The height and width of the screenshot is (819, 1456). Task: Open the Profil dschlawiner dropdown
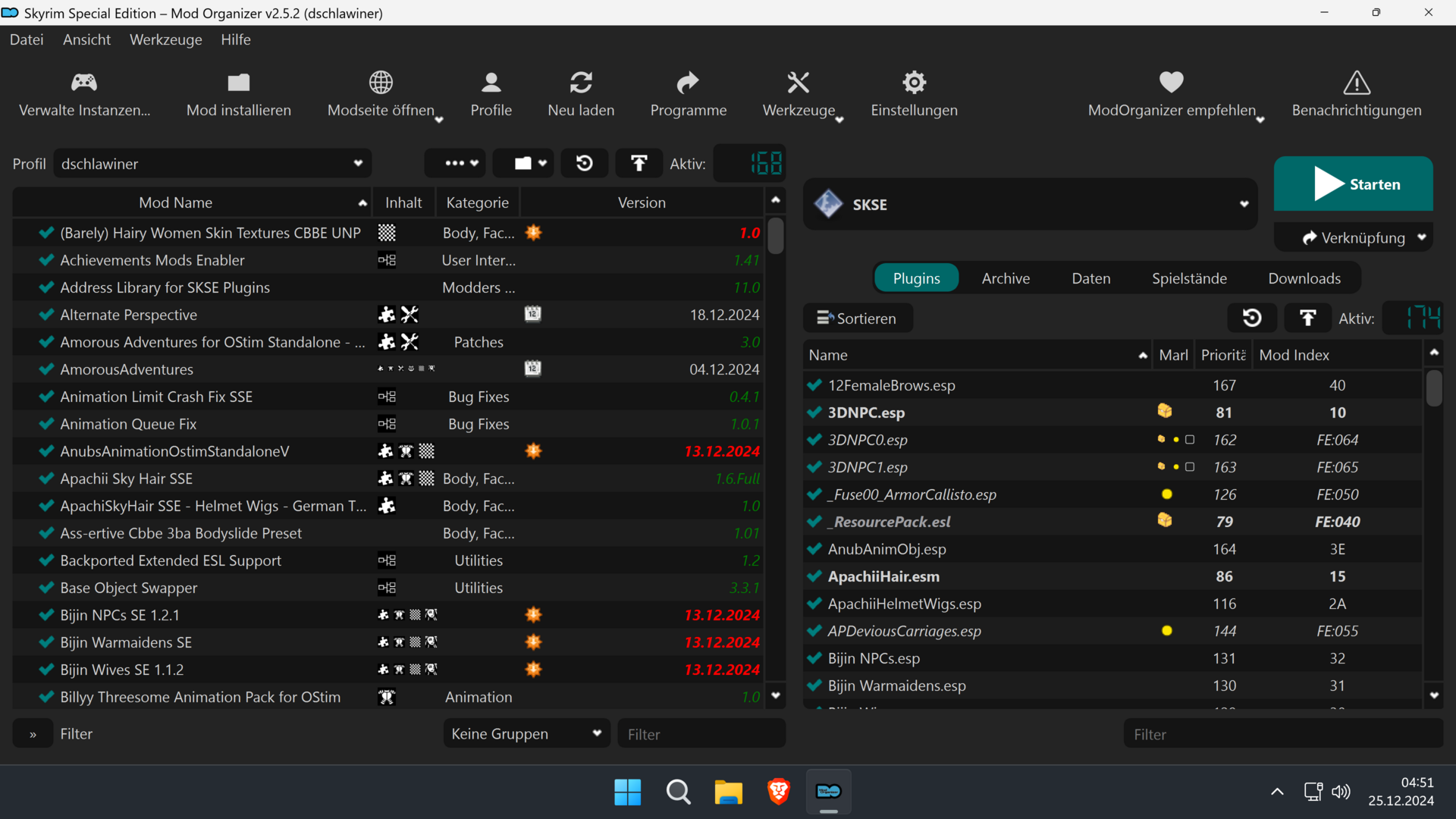[212, 164]
